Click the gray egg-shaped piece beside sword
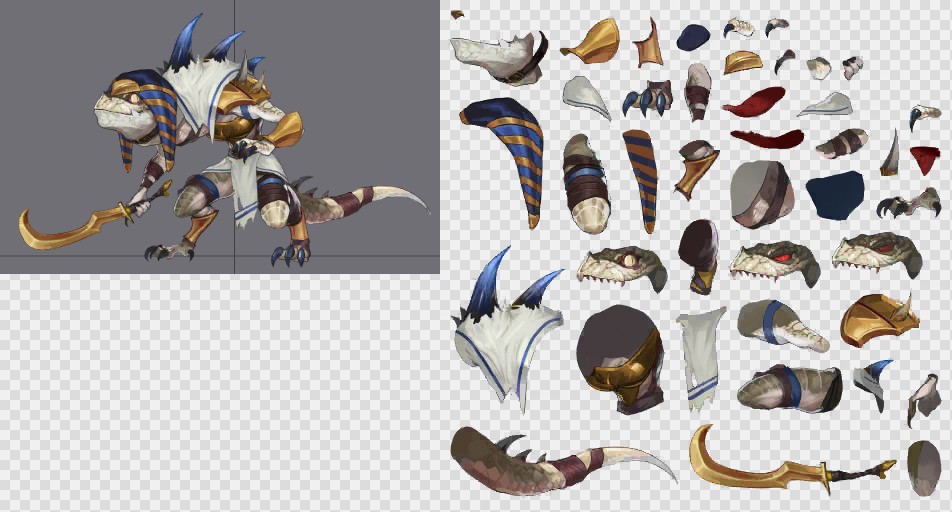Screen dimensions: 952x512 924,466
